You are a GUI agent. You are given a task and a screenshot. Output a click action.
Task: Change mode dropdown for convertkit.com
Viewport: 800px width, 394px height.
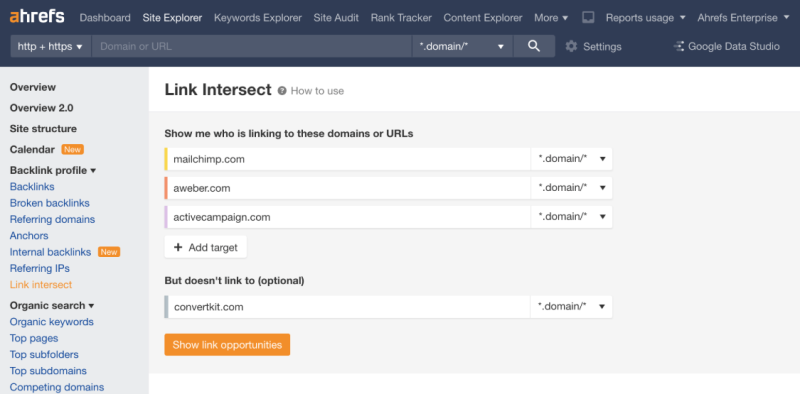coord(571,307)
